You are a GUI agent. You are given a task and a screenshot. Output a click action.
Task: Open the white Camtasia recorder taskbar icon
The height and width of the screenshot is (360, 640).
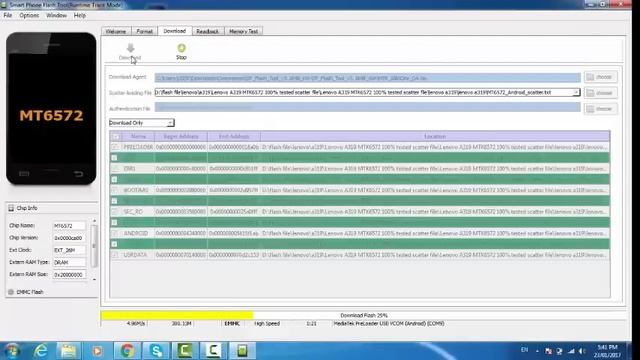[x=213, y=351]
